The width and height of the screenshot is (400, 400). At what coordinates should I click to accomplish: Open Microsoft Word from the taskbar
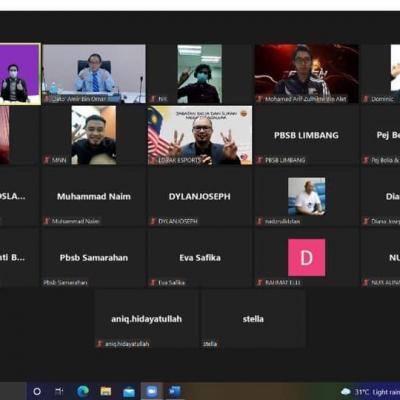pos(174,391)
